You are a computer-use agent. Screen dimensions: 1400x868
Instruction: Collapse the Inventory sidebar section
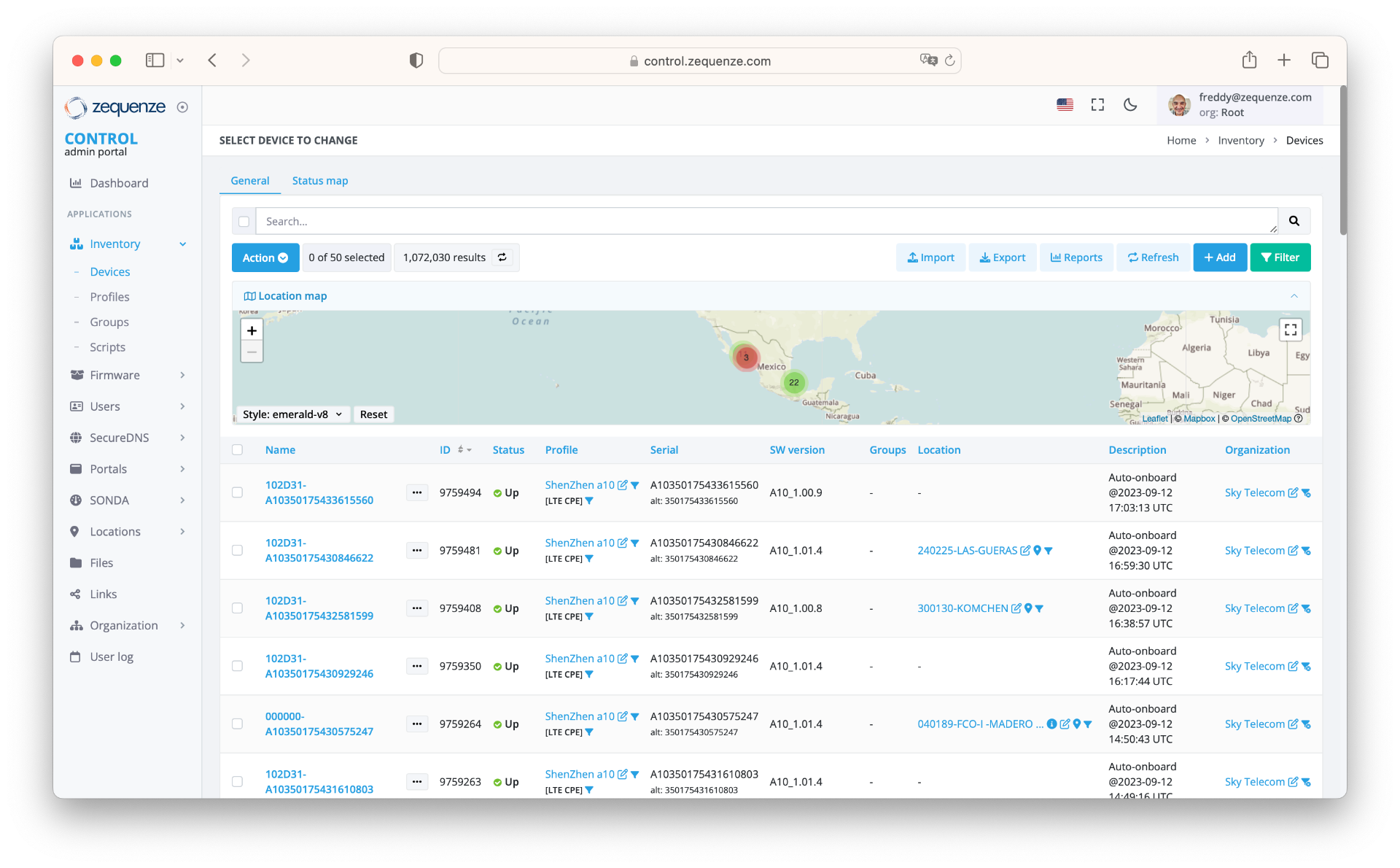tap(182, 244)
